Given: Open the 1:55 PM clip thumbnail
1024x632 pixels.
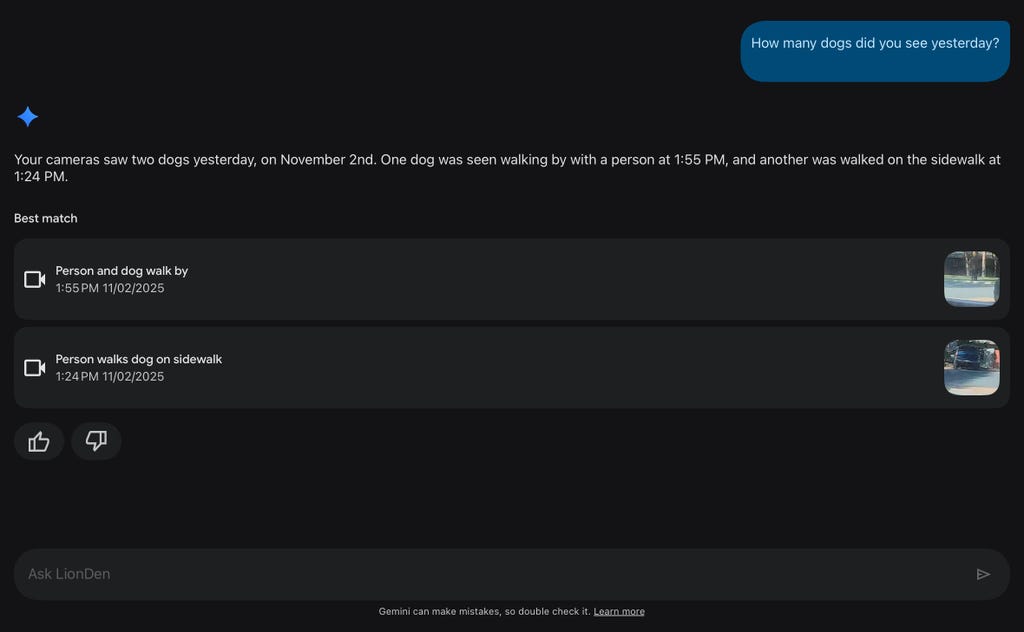Looking at the screenshot, I should click(971, 279).
